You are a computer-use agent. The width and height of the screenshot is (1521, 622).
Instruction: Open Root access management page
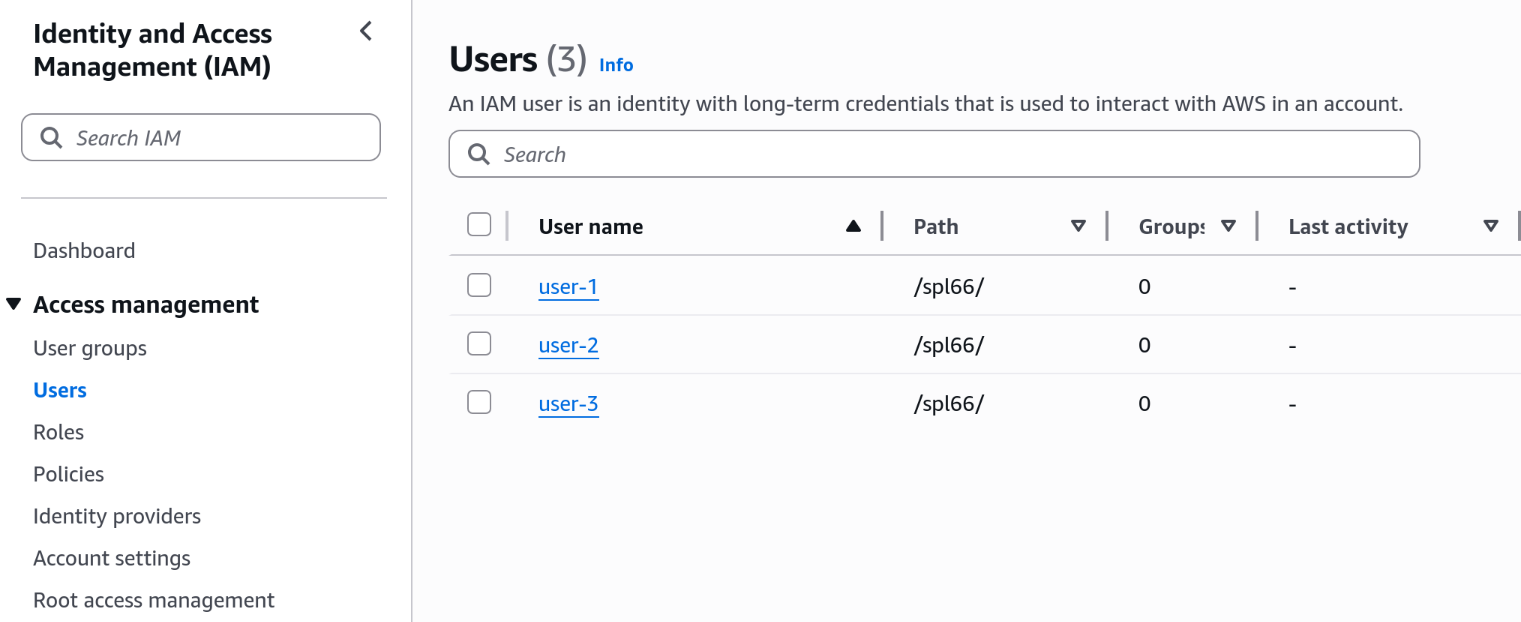(x=154, y=600)
